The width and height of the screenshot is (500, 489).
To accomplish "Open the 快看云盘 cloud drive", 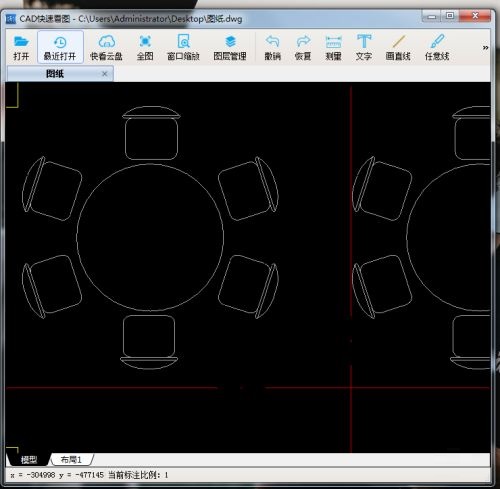I will point(106,48).
